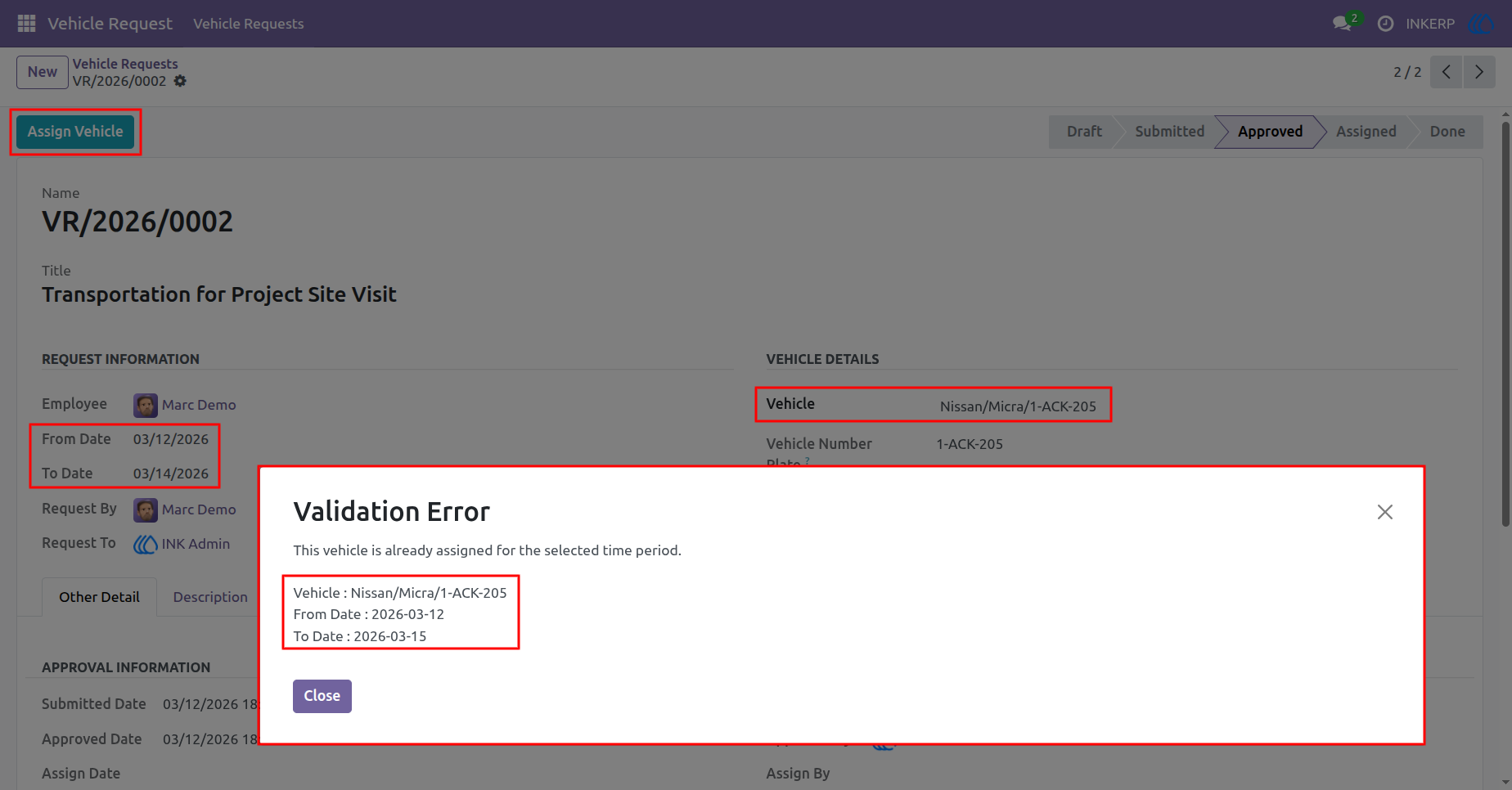Click the To Date field 03/14/2026

click(171, 474)
